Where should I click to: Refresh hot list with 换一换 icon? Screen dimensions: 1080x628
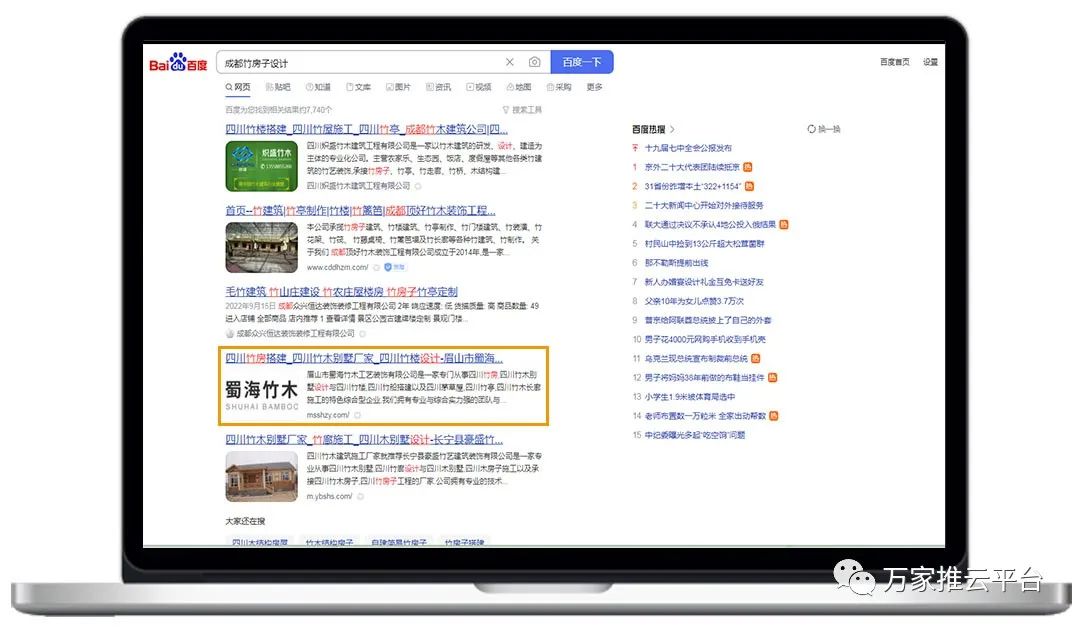click(x=811, y=129)
